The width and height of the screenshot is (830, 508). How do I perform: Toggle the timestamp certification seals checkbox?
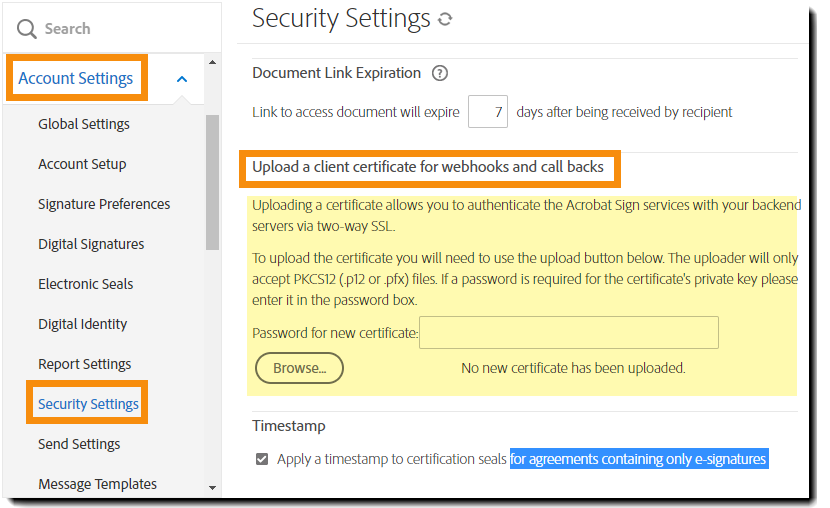[262, 459]
